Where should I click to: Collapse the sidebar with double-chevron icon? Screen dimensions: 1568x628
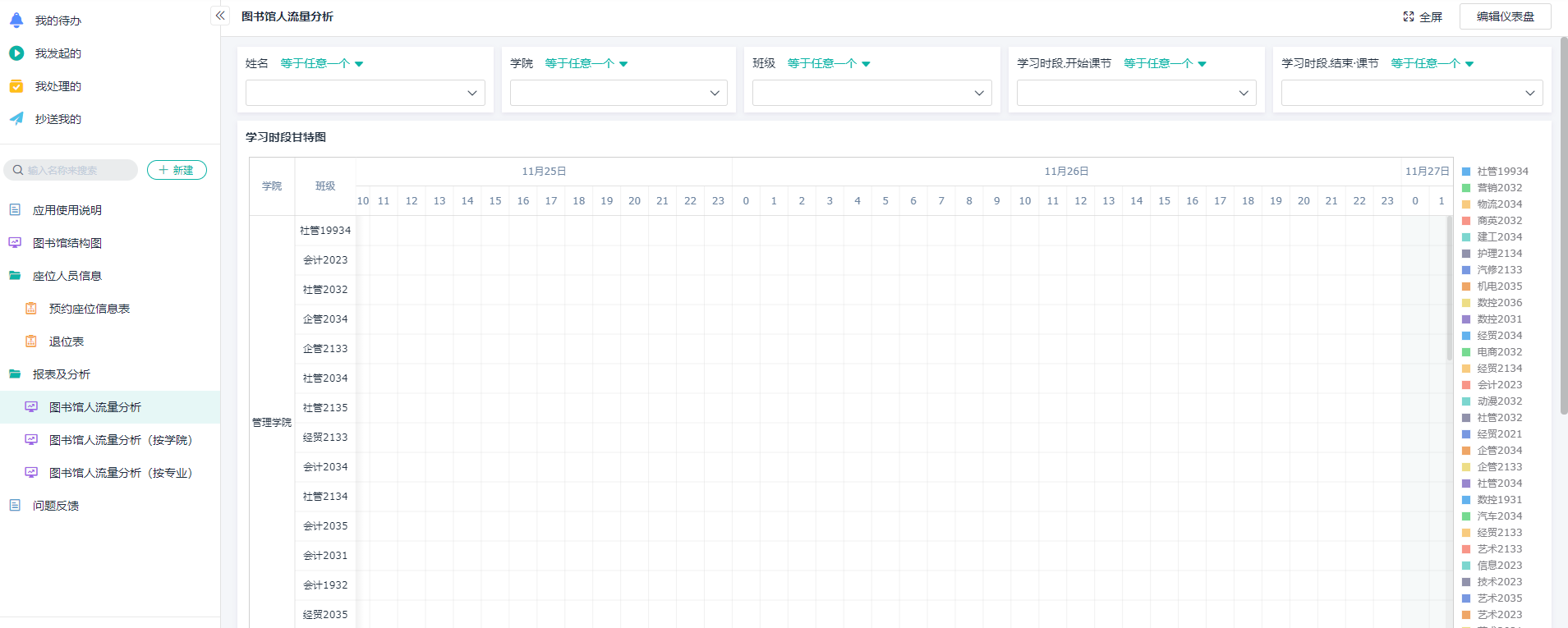point(219,16)
